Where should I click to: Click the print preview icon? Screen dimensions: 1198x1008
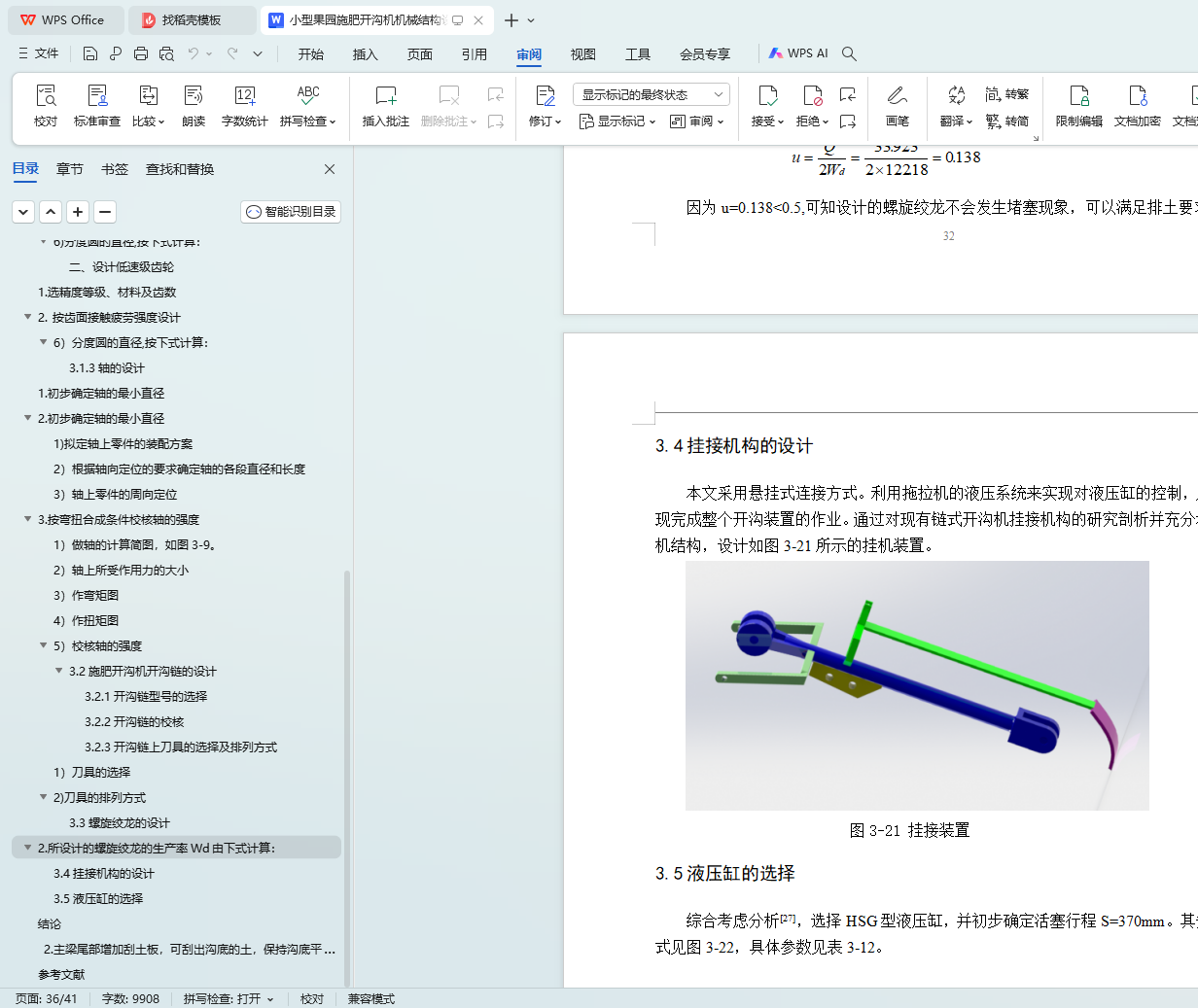[166, 53]
